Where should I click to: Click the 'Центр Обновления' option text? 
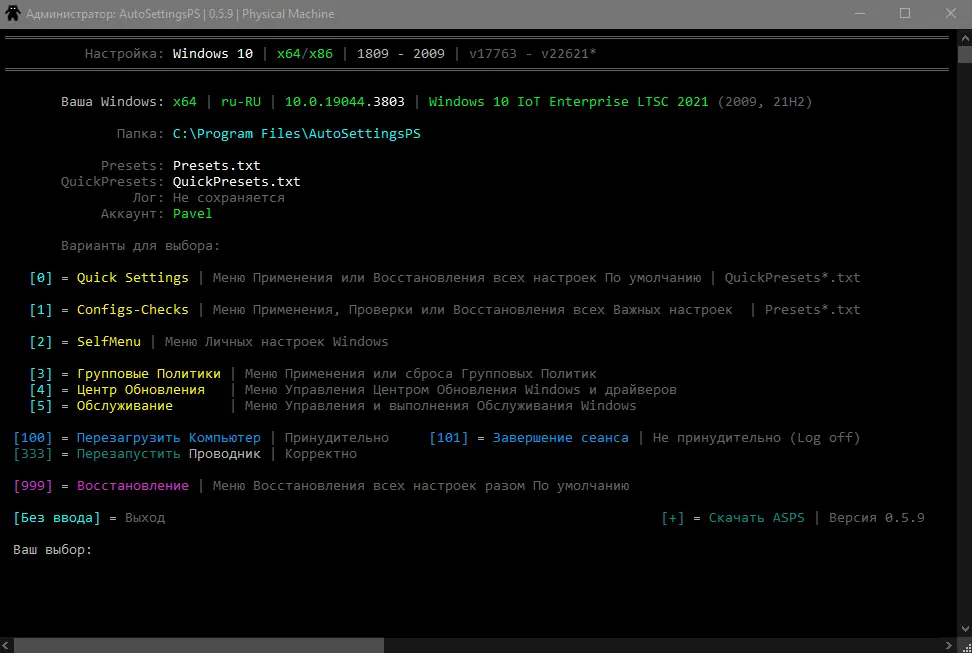141,389
